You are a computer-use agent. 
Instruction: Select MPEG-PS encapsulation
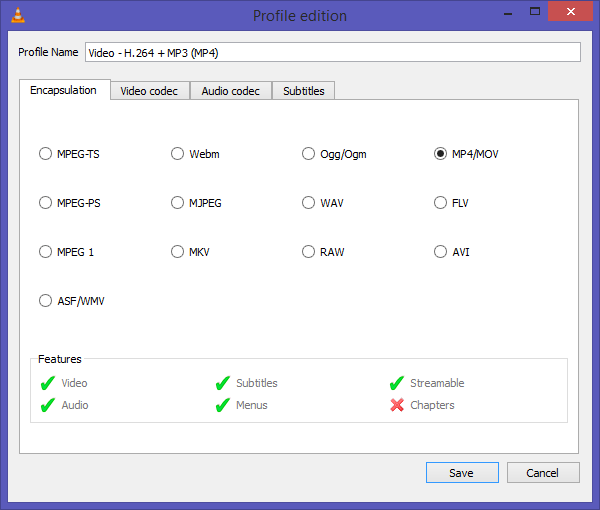pyautogui.click(x=70, y=203)
